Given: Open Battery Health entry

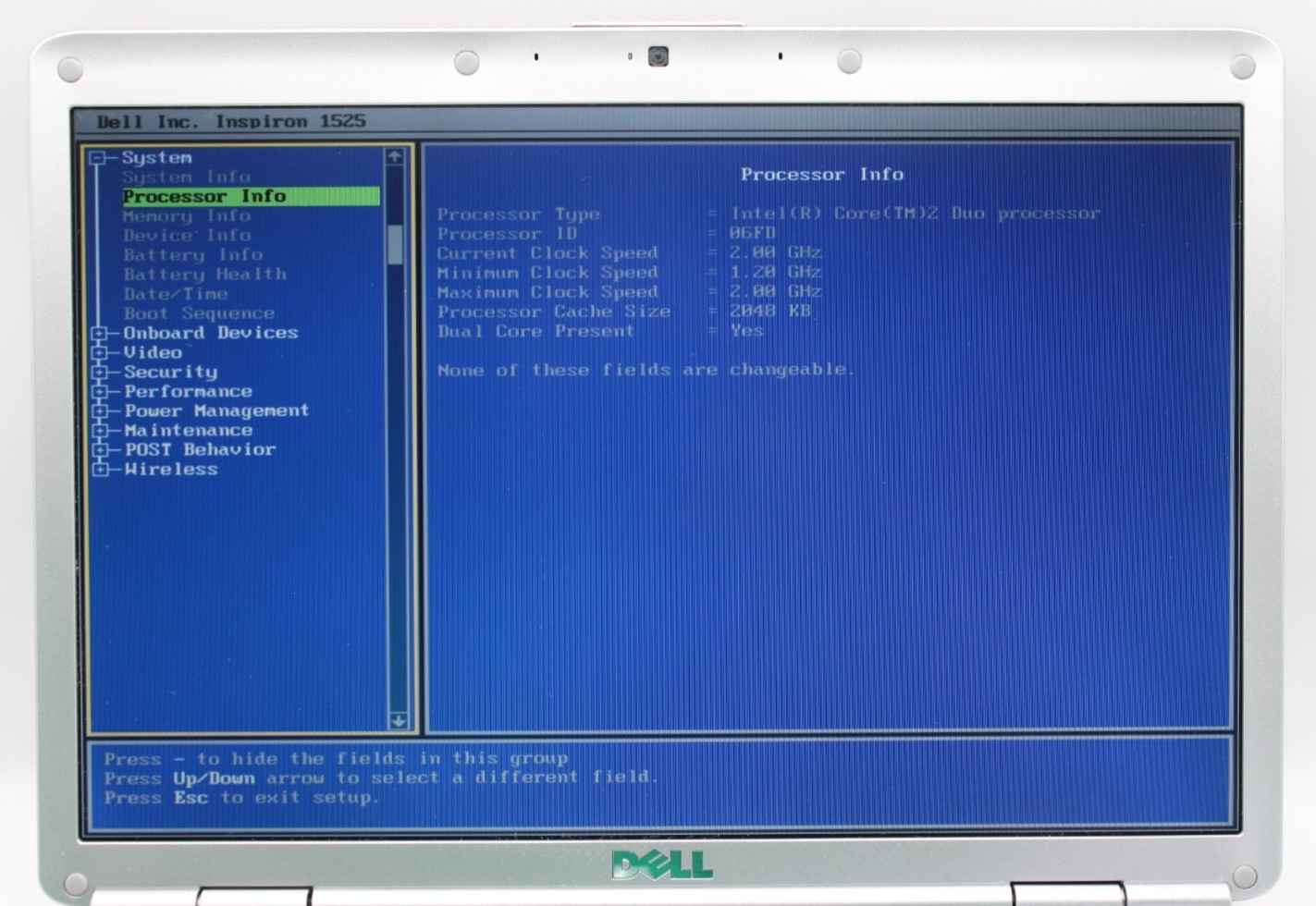Looking at the screenshot, I should (x=204, y=274).
